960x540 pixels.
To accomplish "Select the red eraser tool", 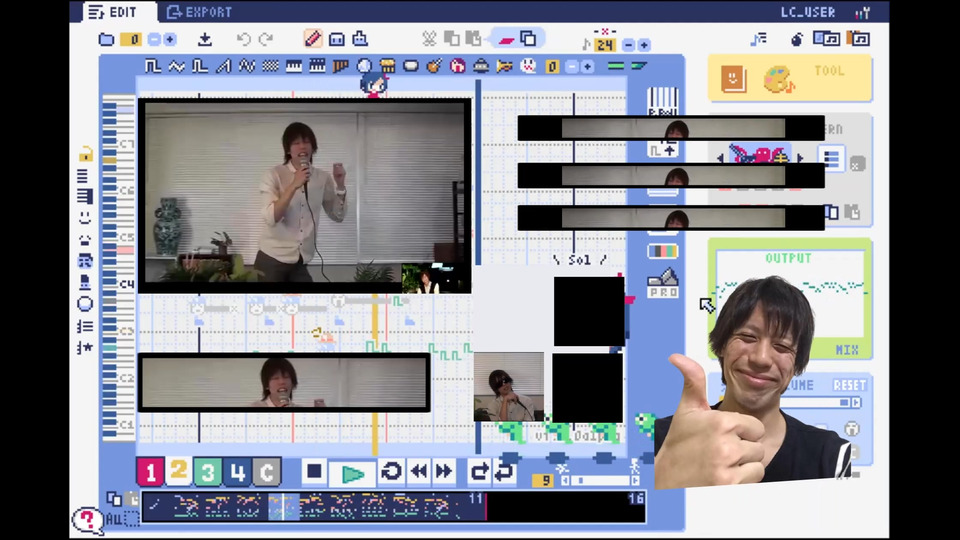I will 506,40.
